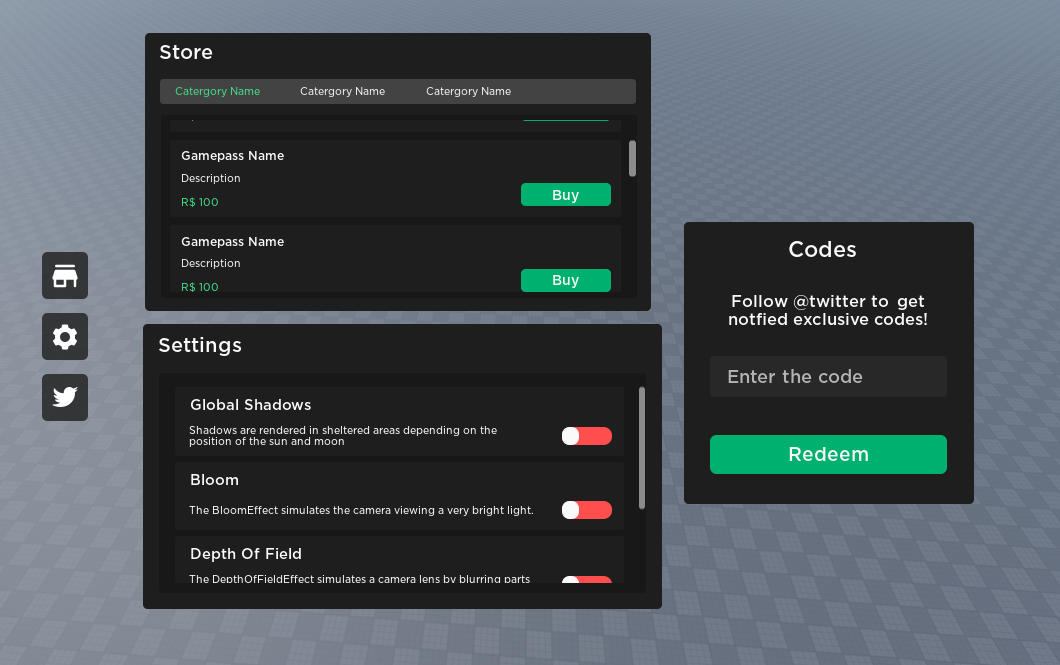The width and height of the screenshot is (1060, 665).
Task: Open the third Catergory Name tab
Action: pyautogui.click(x=468, y=91)
